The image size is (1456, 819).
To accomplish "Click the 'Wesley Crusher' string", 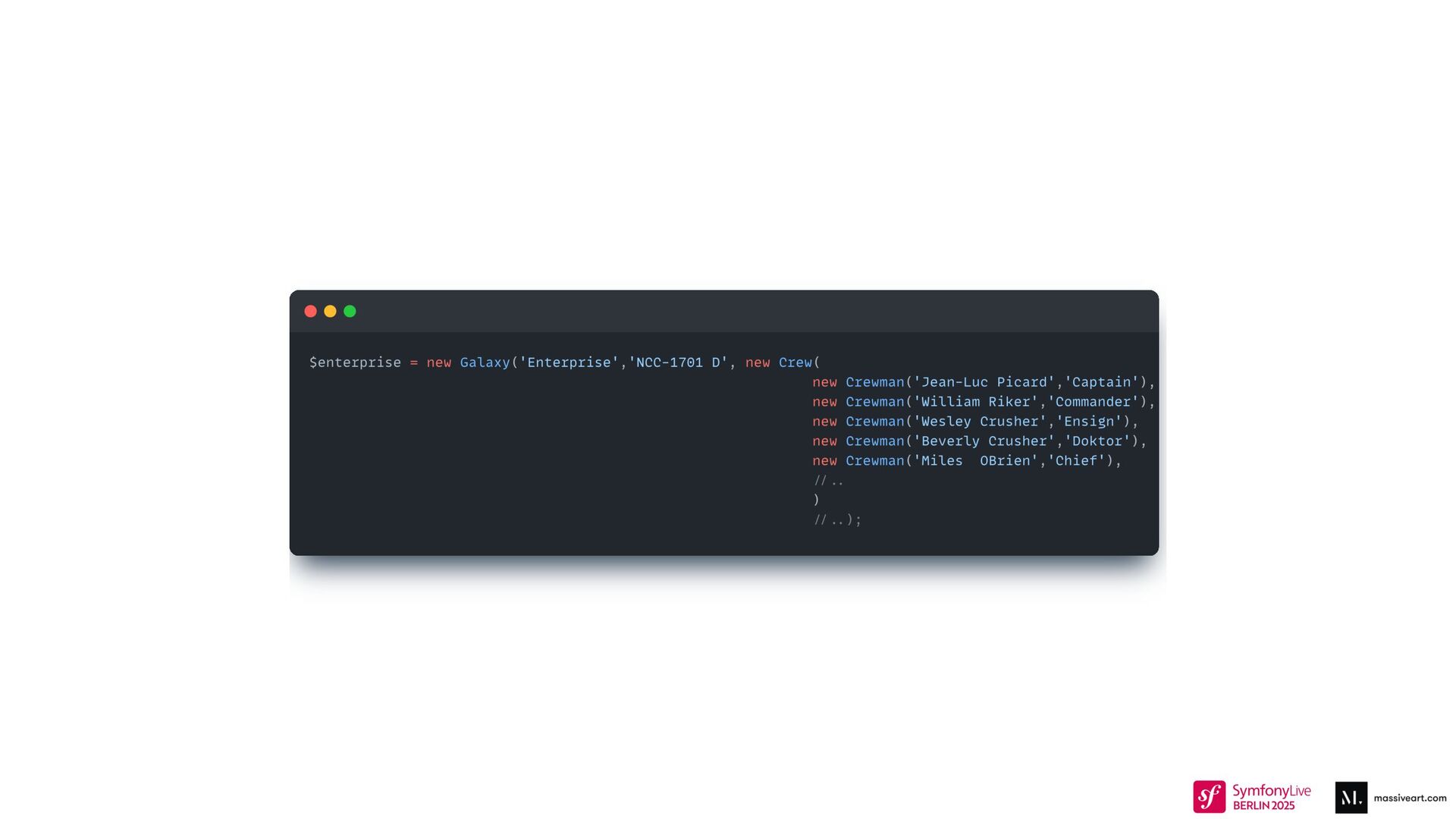I will pos(980,422).
